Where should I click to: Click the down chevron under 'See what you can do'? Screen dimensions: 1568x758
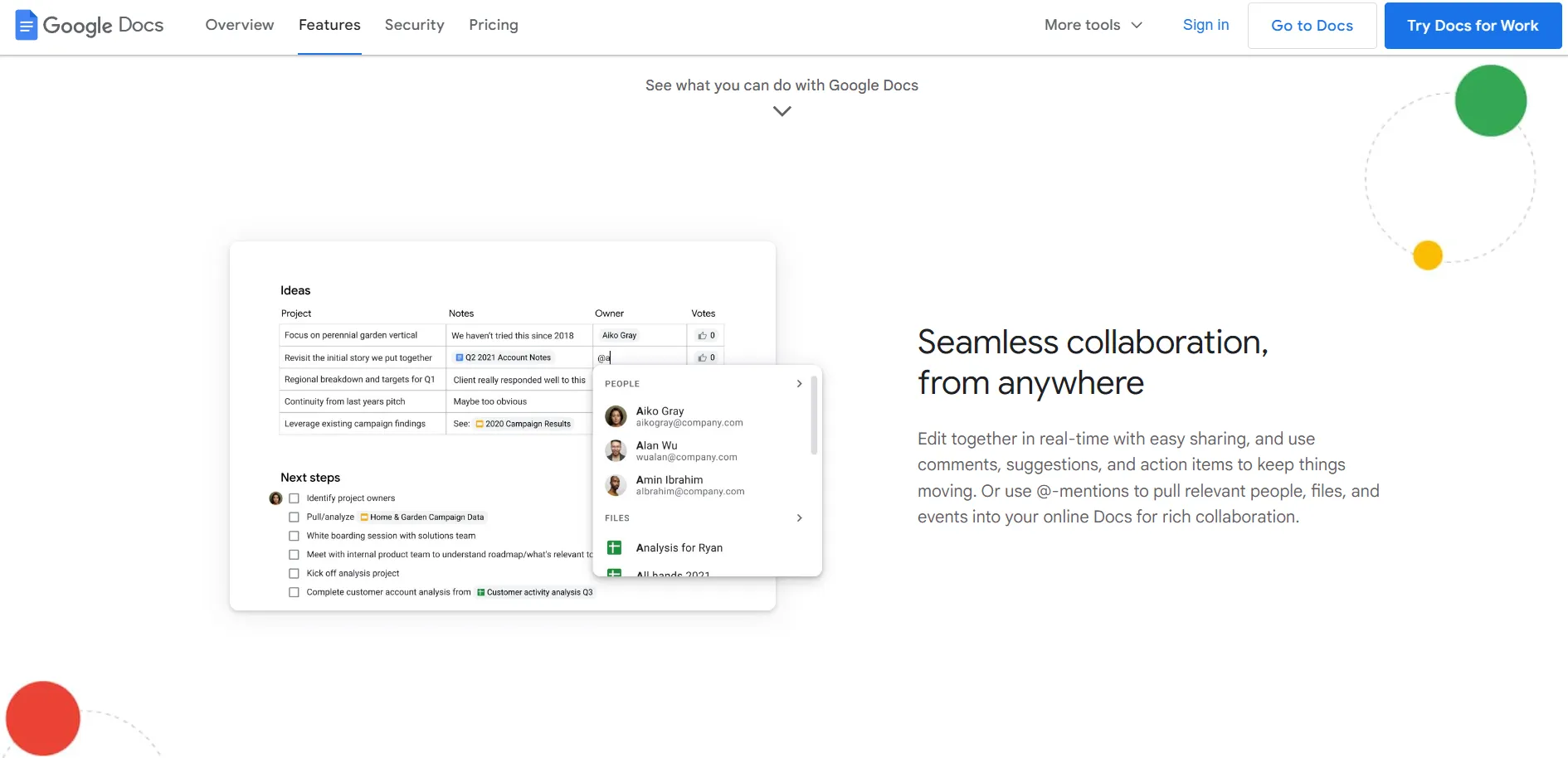(782, 111)
